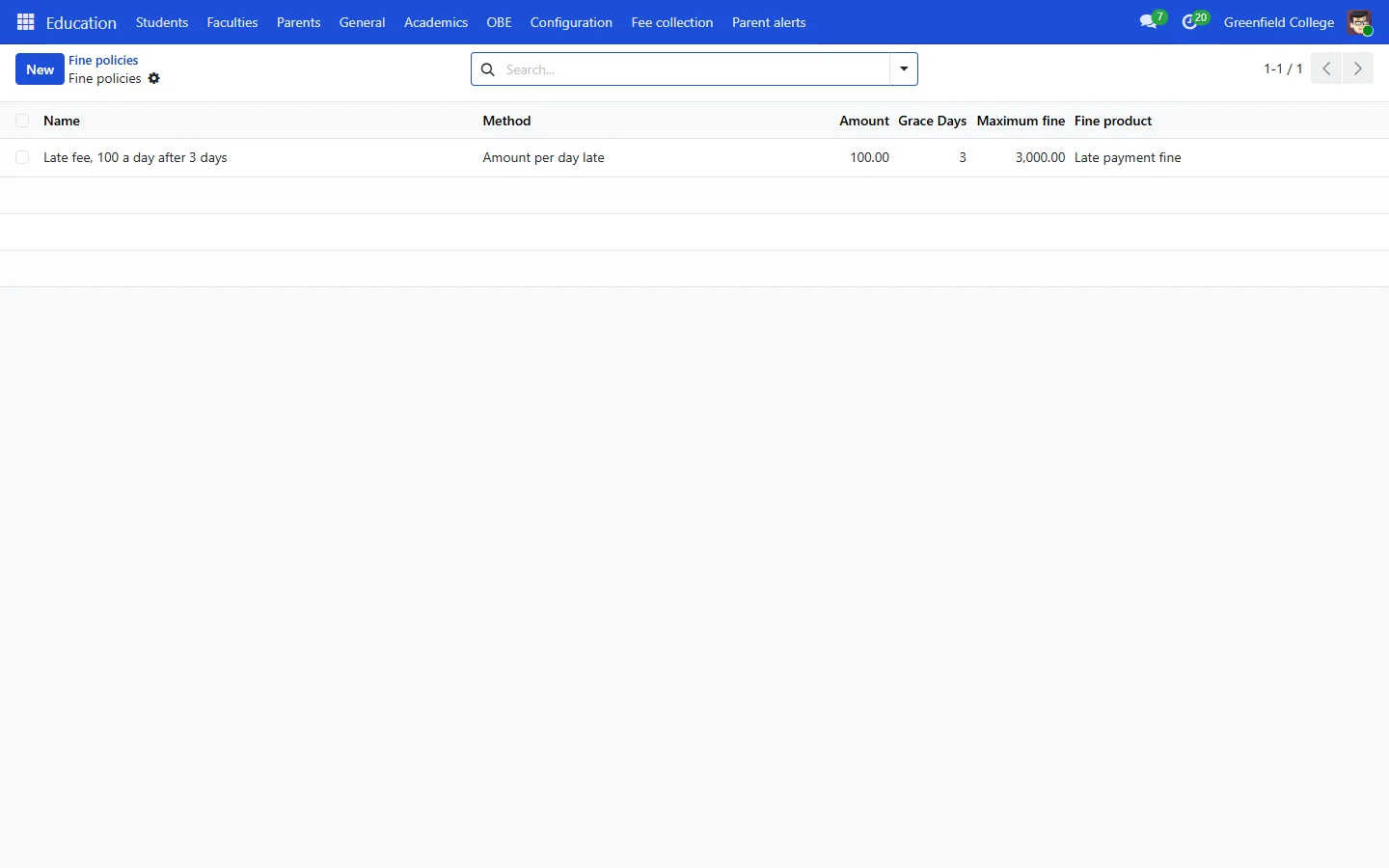Screen dimensions: 1389x868
Task: Tick the select-all checkbox in the header
Action: click(22, 121)
